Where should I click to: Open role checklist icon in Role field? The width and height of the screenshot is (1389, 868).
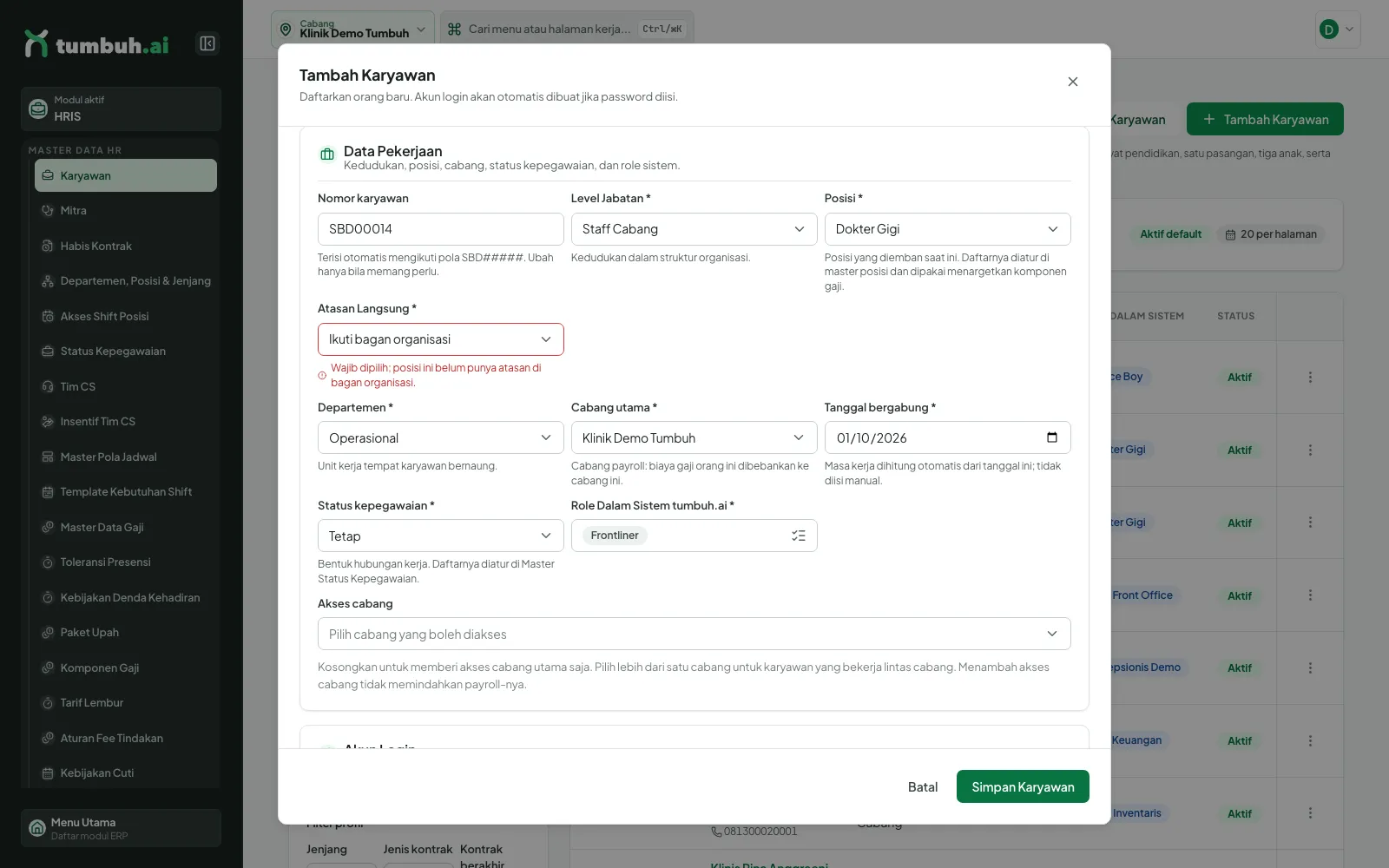[799, 536]
